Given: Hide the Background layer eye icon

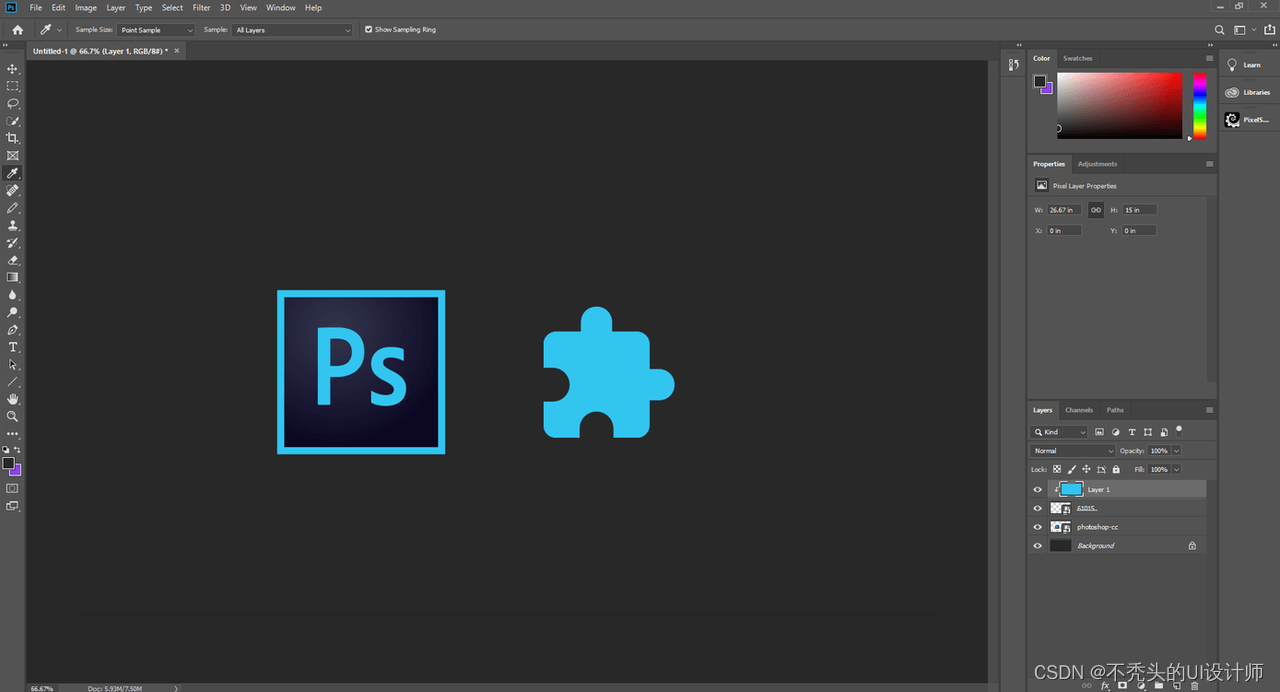Looking at the screenshot, I should coord(1037,546).
